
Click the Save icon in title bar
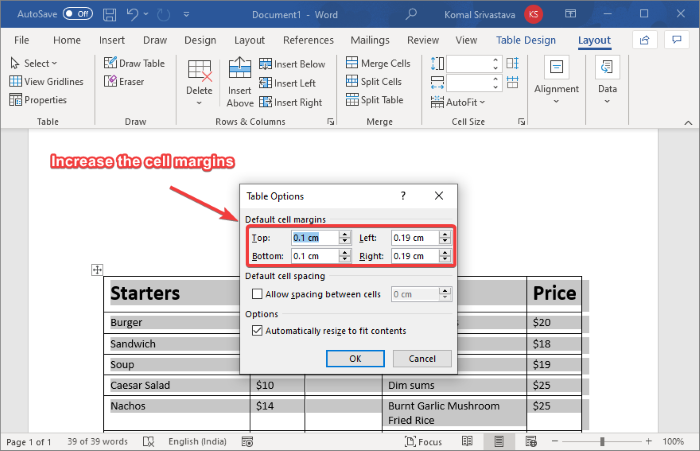[109, 14]
